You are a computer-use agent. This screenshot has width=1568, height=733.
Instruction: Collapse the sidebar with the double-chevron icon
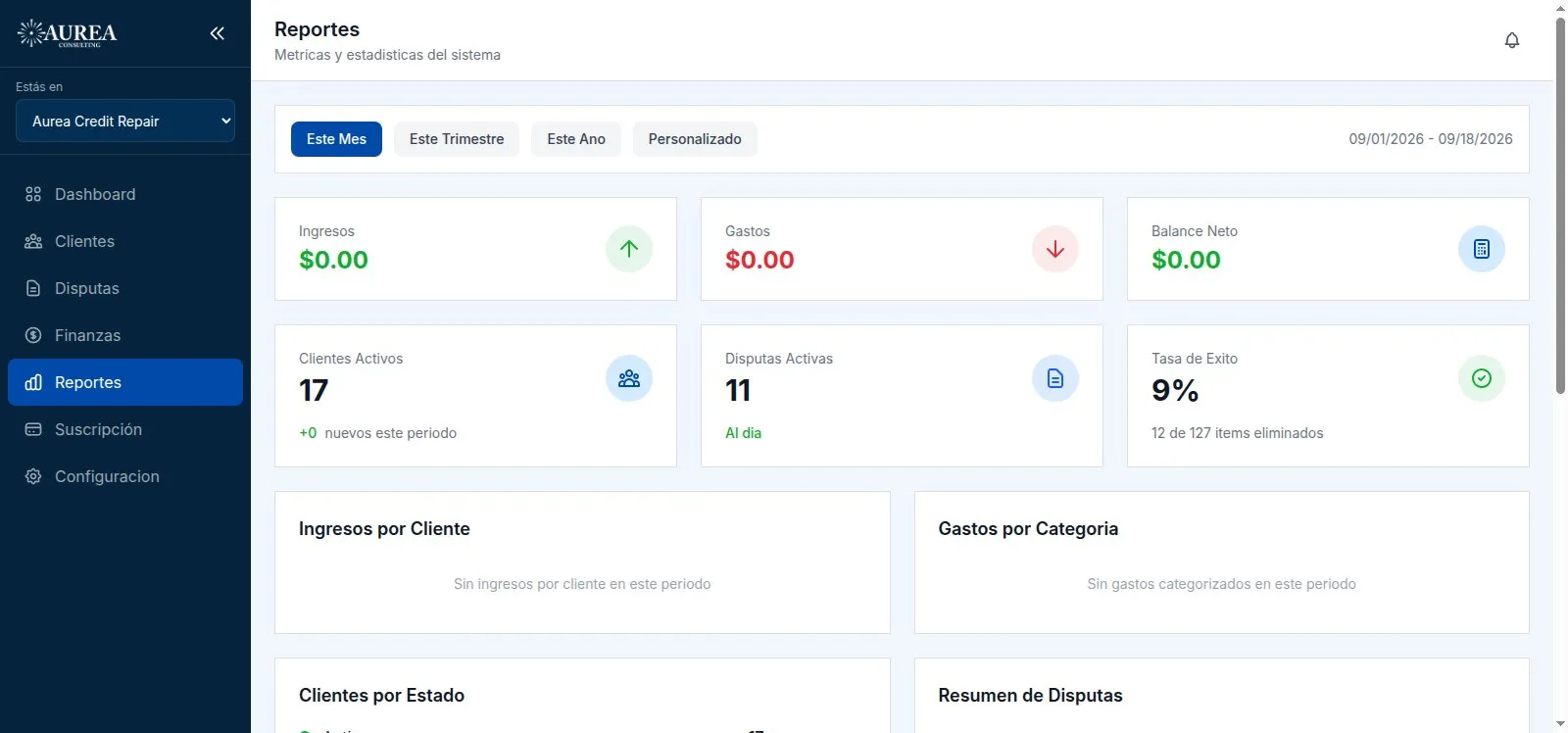pos(217,33)
